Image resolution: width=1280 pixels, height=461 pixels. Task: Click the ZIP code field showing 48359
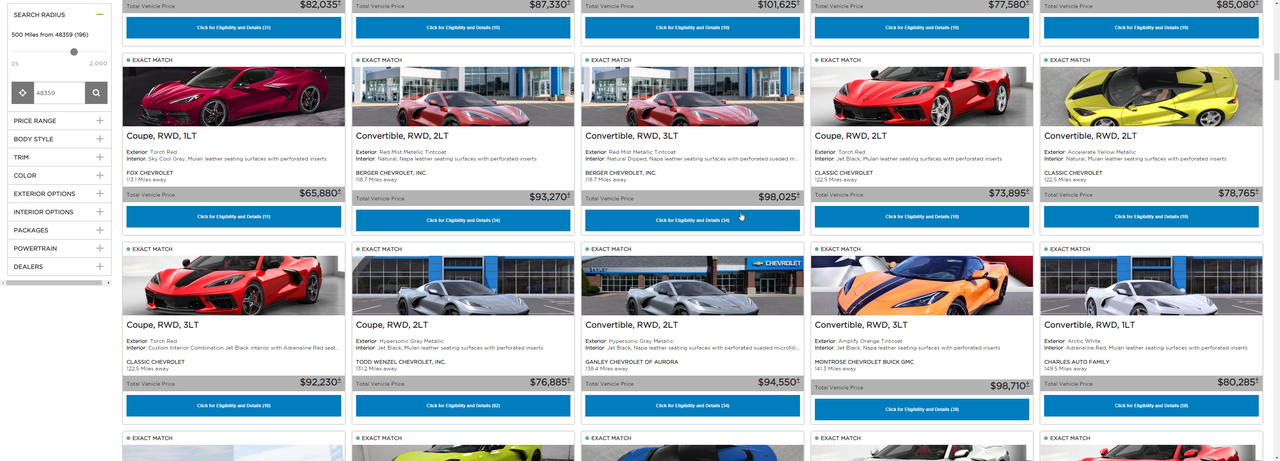coord(59,93)
